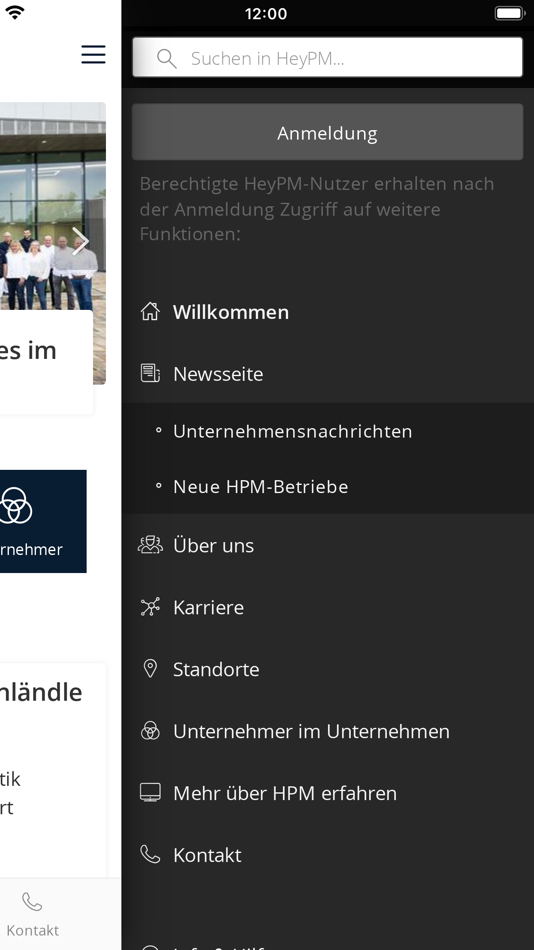Tap the hamburger menu icon
Screen dimensions: 534x950
pyautogui.click(x=93, y=55)
